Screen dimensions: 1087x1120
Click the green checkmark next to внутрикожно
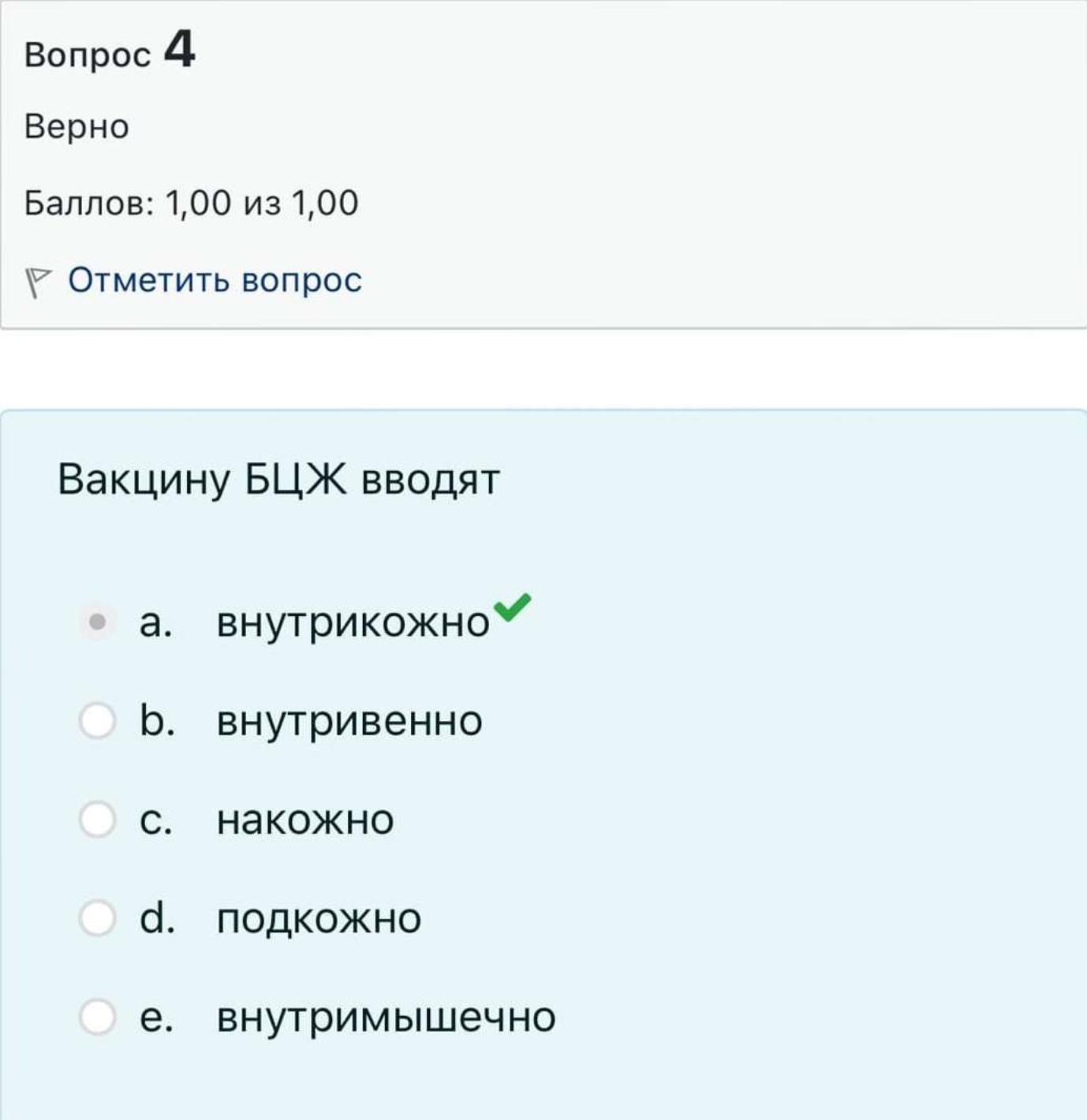pos(513,607)
